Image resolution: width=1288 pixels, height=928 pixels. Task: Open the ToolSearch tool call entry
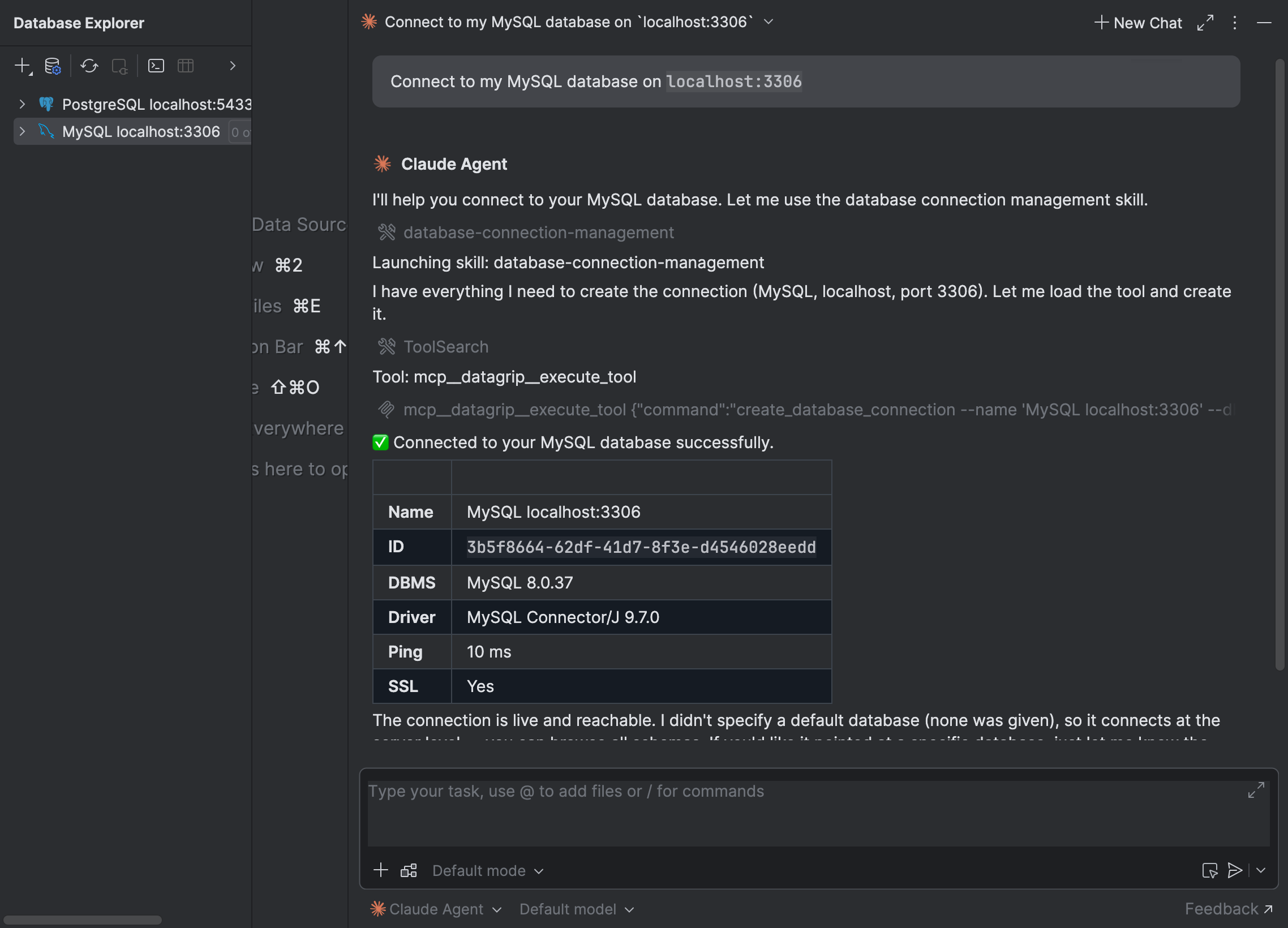pyautogui.click(x=433, y=346)
